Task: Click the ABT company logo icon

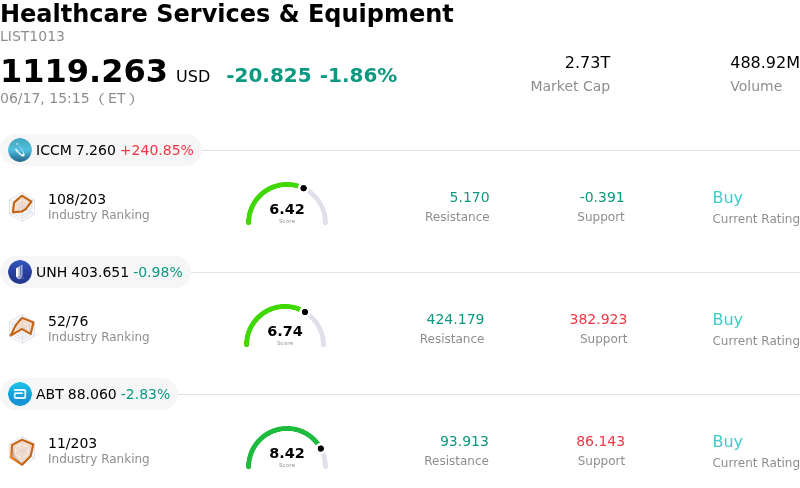Action: [x=20, y=394]
